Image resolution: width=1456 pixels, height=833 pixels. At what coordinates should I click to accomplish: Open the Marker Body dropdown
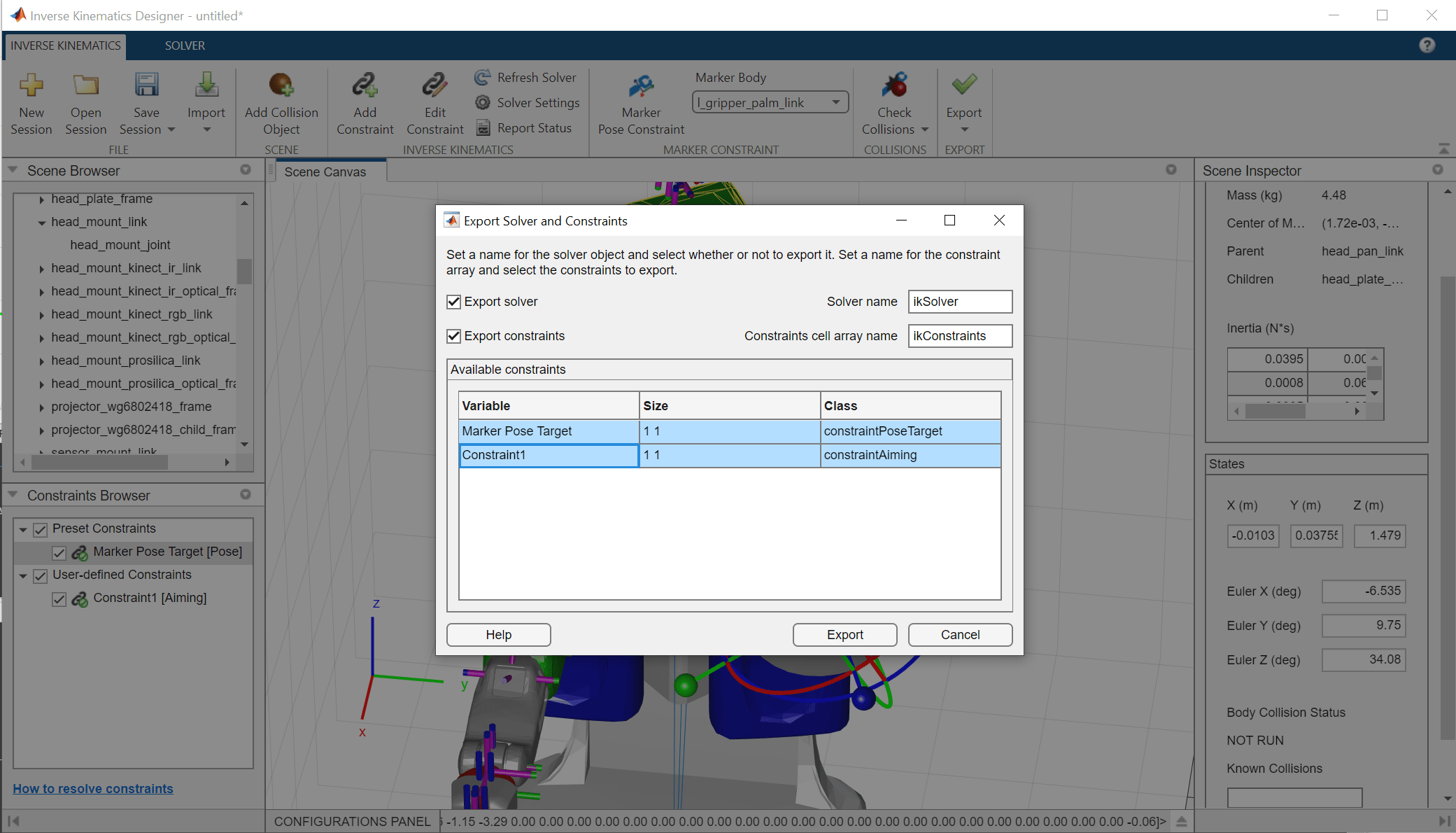[x=835, y=103]
